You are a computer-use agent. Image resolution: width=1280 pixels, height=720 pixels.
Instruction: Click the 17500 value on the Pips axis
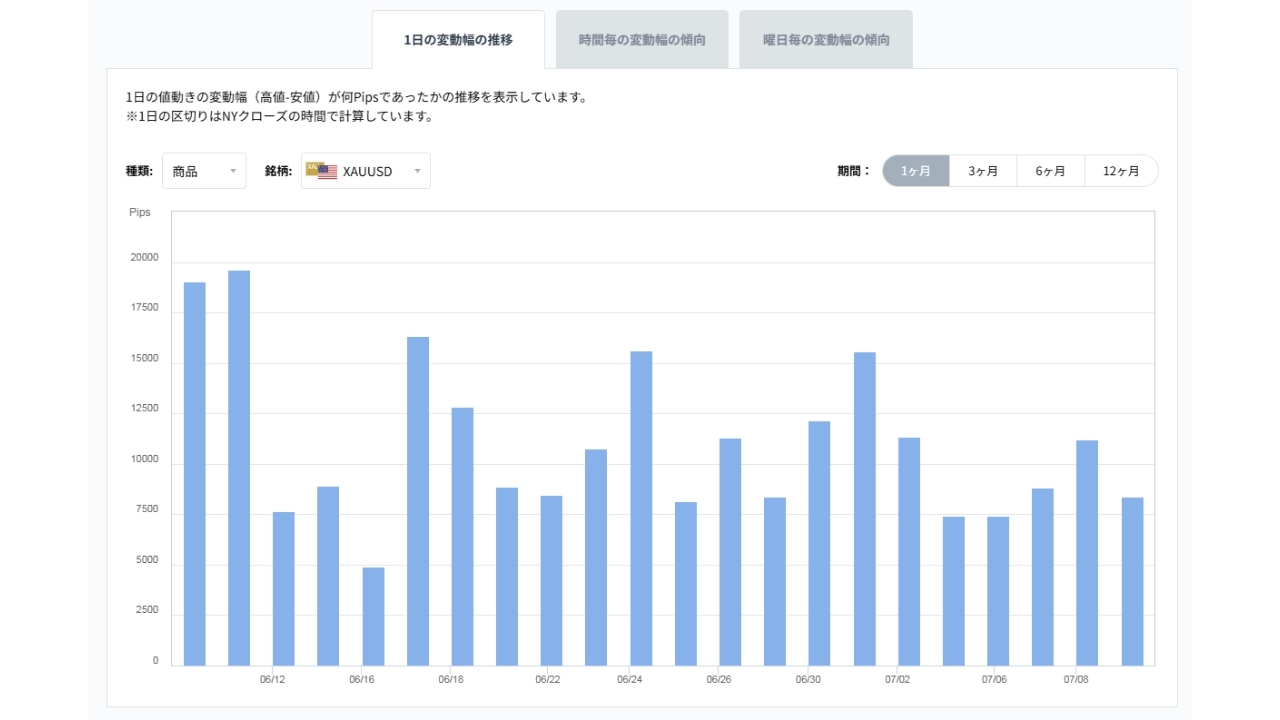(x=144, y=307)
